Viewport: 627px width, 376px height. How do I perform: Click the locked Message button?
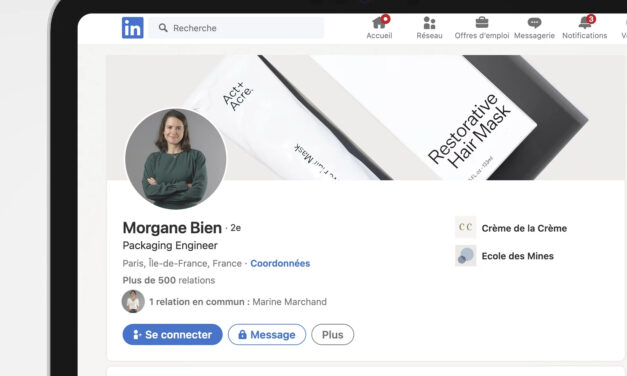pos(267,334)
